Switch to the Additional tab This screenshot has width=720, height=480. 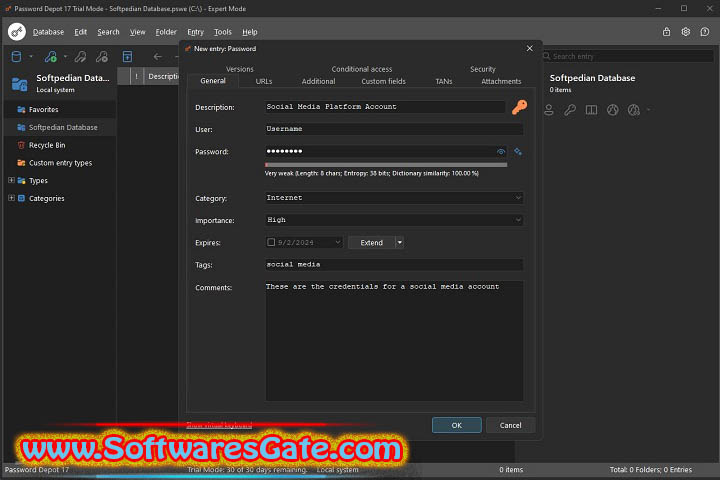(x=318, y=81)
